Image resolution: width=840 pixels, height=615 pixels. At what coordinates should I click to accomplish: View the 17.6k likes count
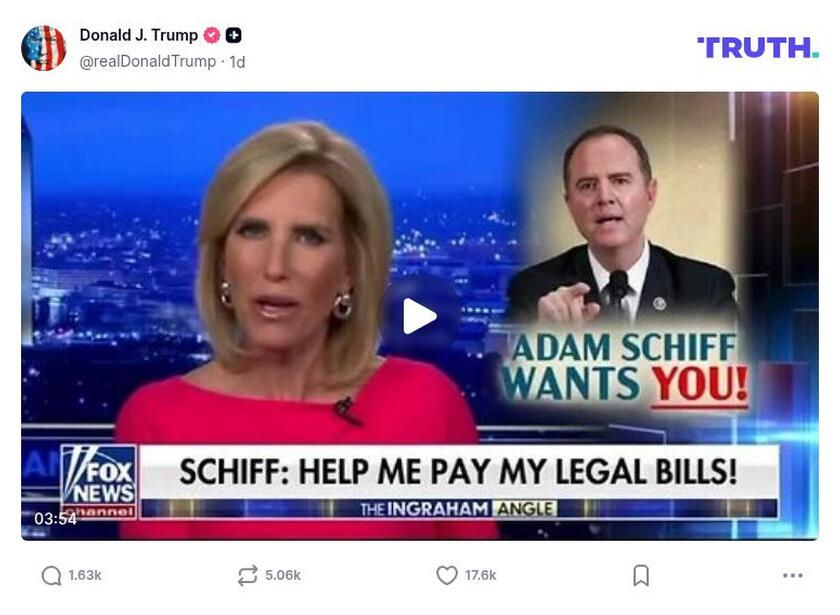point(481,575)
